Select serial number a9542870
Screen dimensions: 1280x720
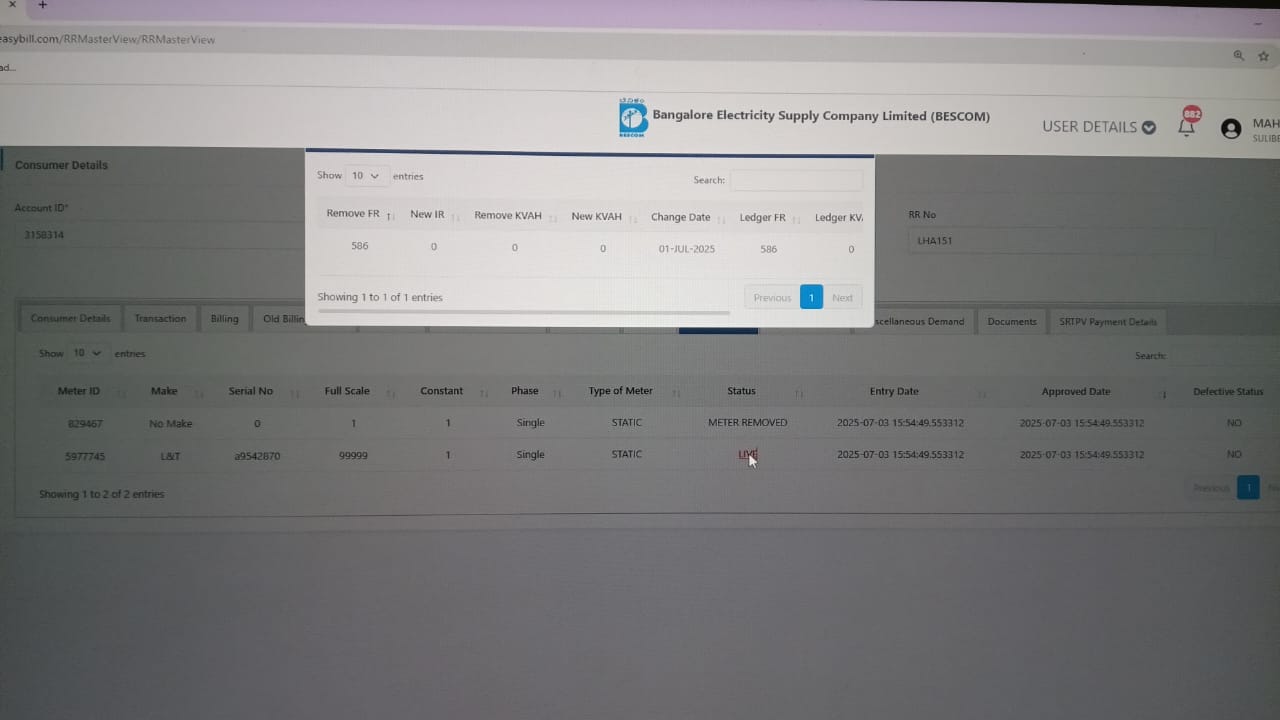(x=257, y=456)
